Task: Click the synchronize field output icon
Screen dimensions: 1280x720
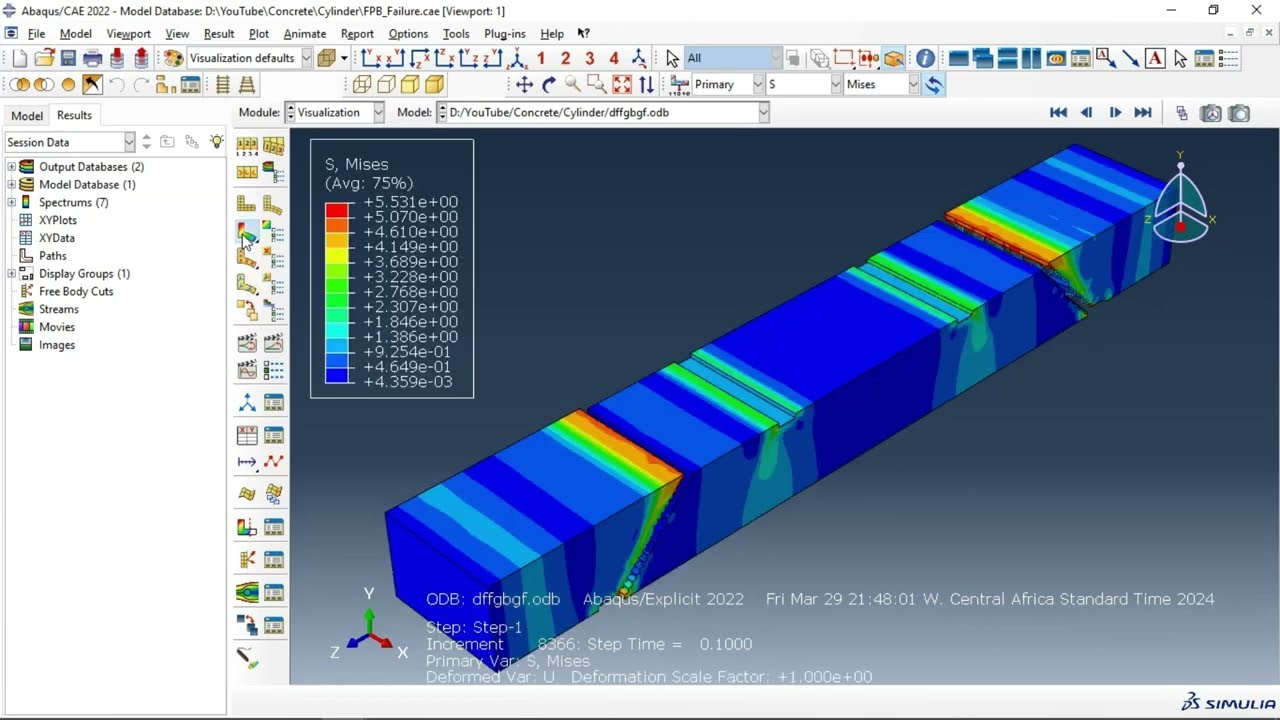Action: (934, 85)
